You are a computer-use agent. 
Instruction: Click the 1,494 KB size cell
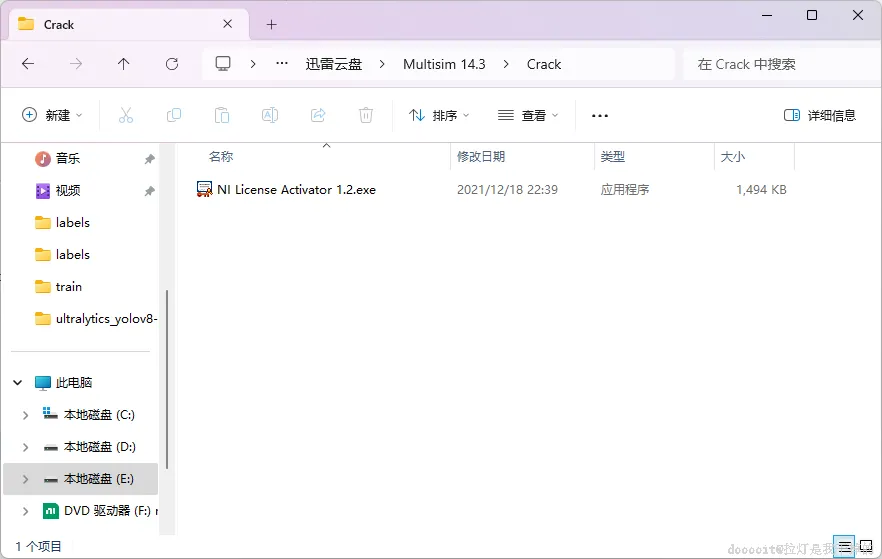point(761,190)
